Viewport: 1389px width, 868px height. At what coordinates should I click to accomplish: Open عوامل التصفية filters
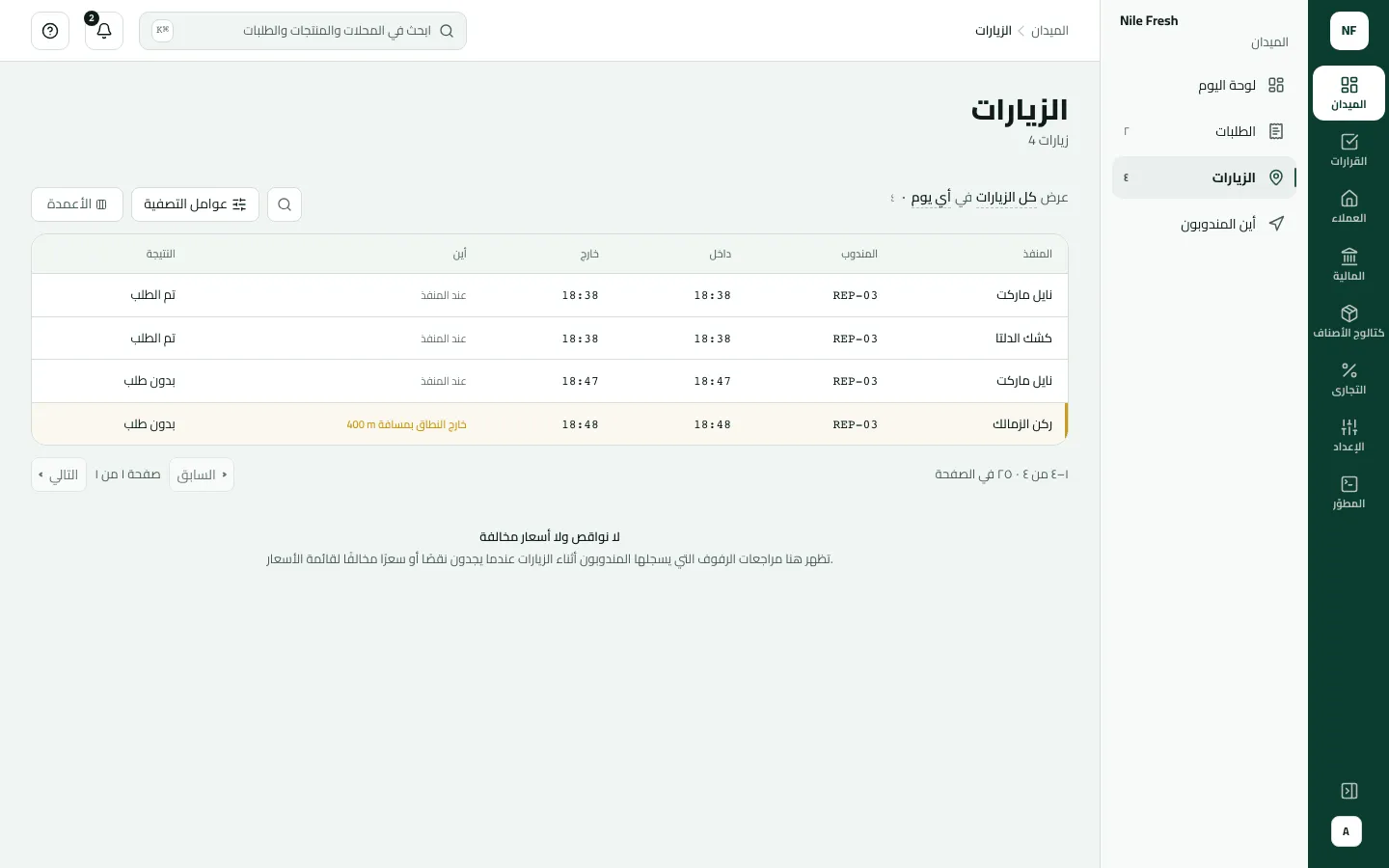click(x=195, y=204)
